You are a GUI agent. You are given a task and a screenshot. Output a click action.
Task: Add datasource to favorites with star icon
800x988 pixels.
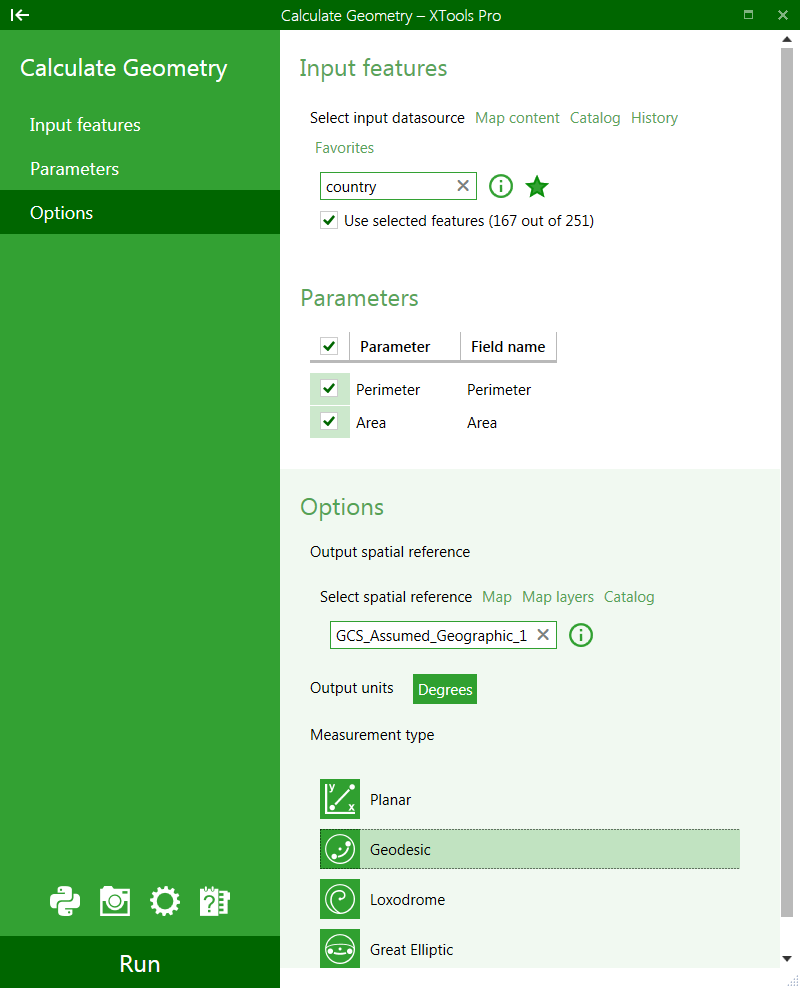pos(537,187)
